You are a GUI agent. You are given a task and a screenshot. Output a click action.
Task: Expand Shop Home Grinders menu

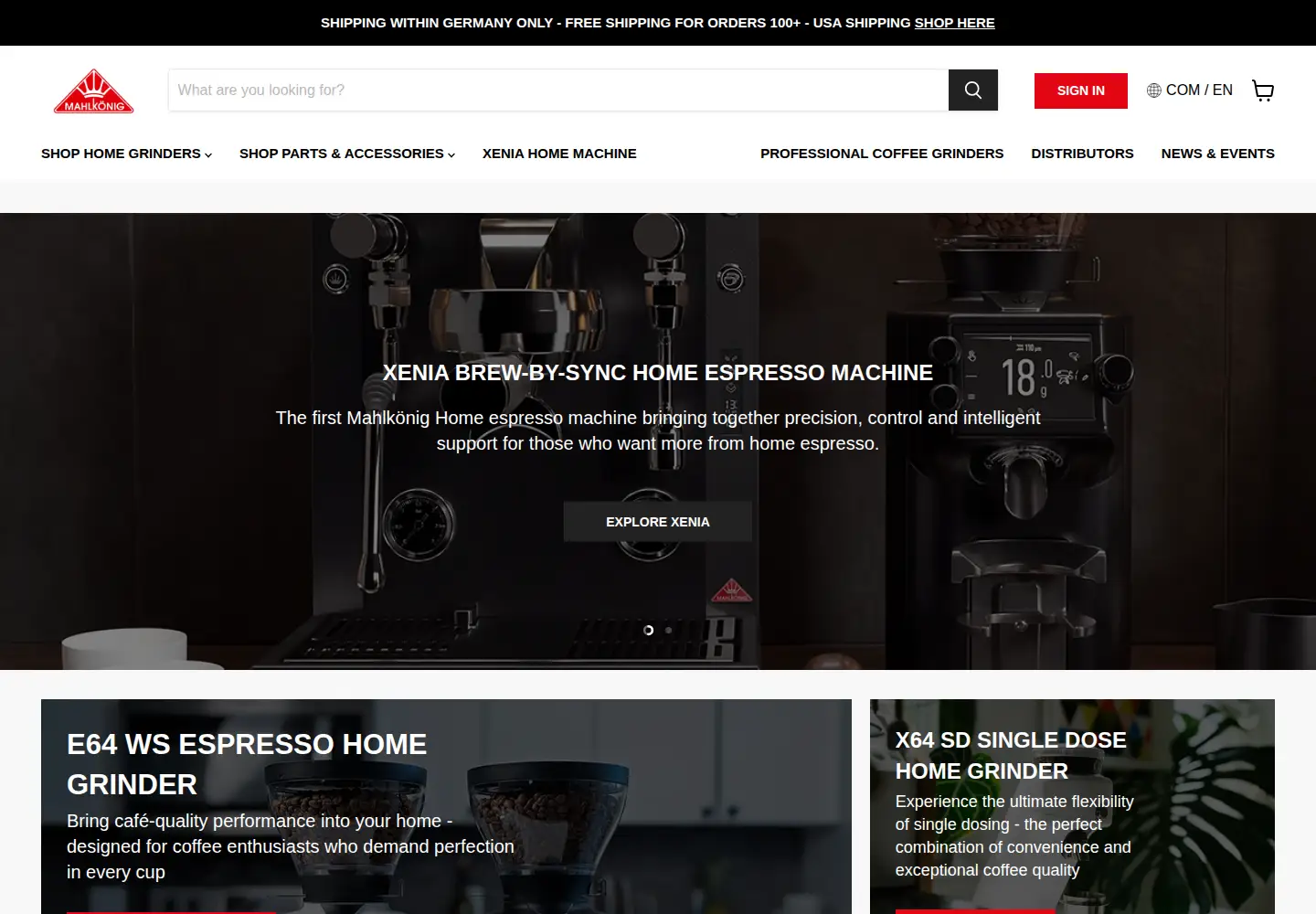click(126, 154)
